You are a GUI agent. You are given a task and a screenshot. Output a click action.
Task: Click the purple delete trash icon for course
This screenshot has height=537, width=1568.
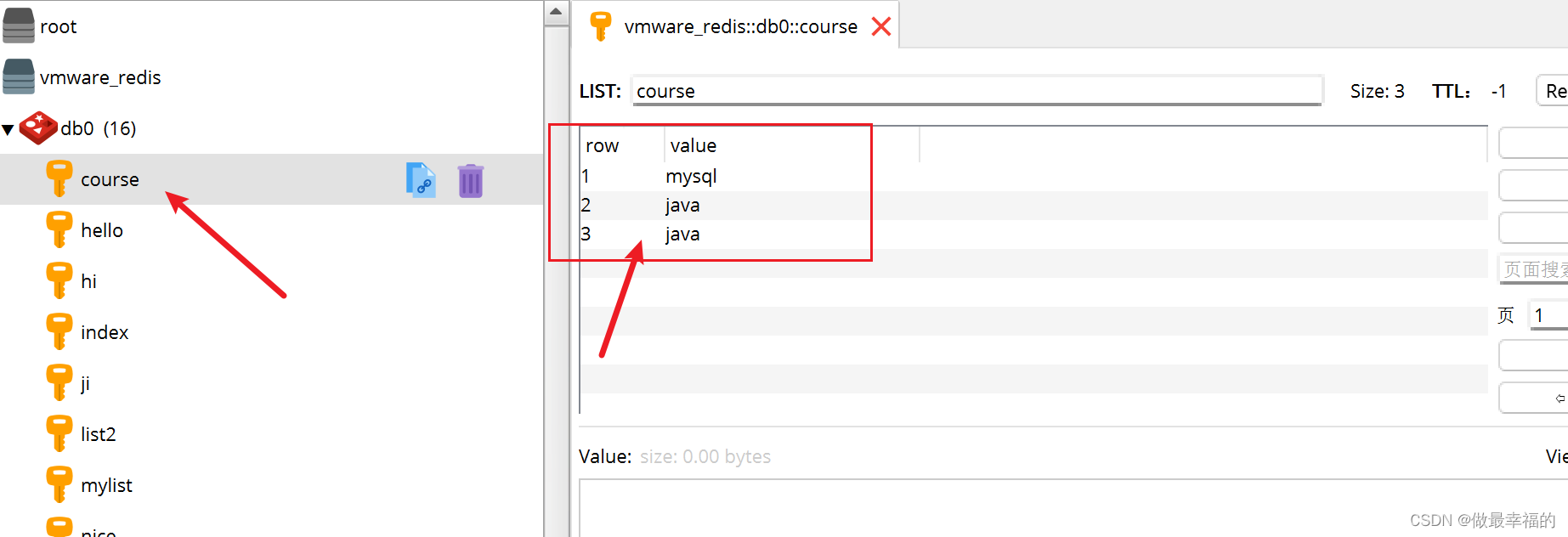471,181
